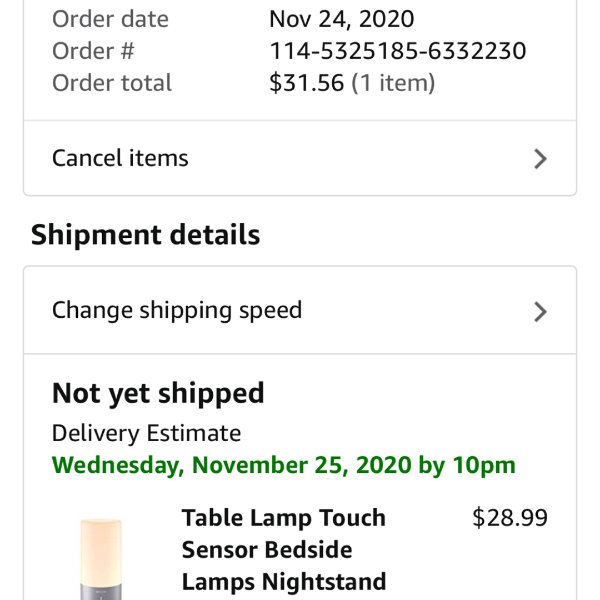This screenshot has height=600, width=600.
Task: Click the Order # label
Action: [93, 51]
